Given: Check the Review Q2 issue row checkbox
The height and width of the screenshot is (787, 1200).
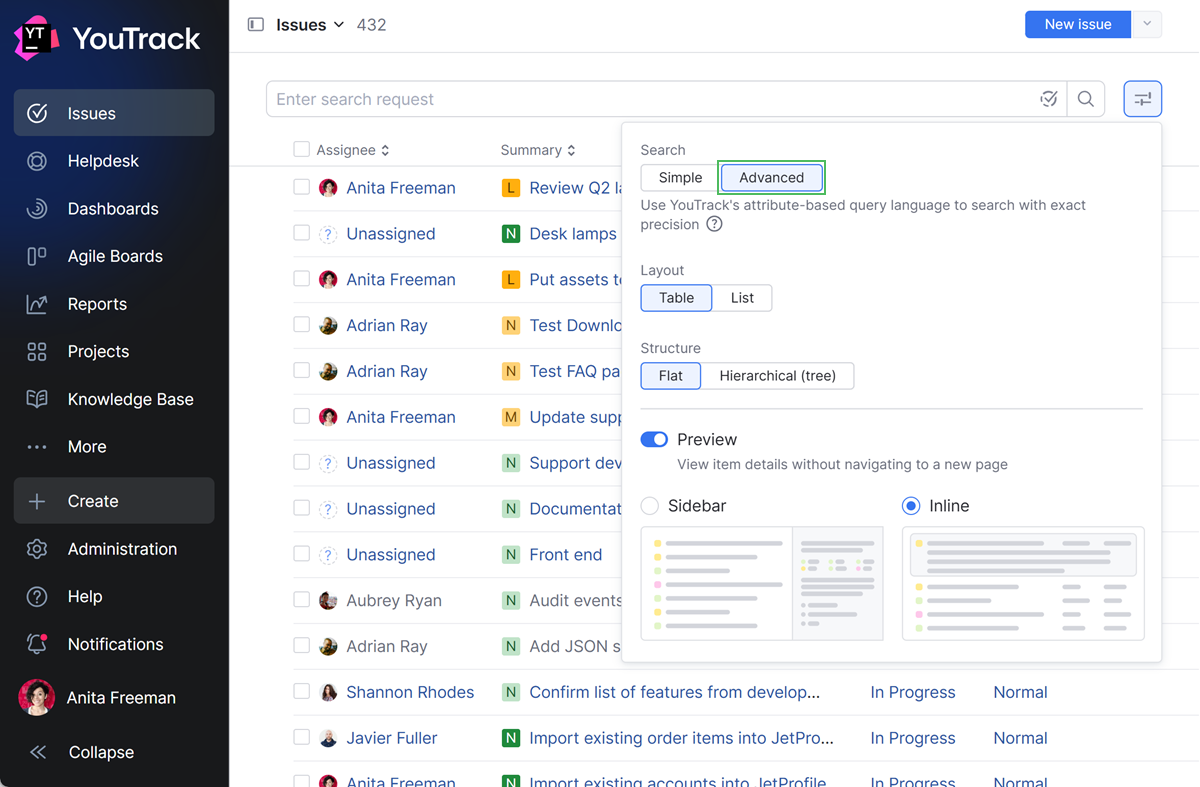Looking at the screenshot, I should (301, 187).
